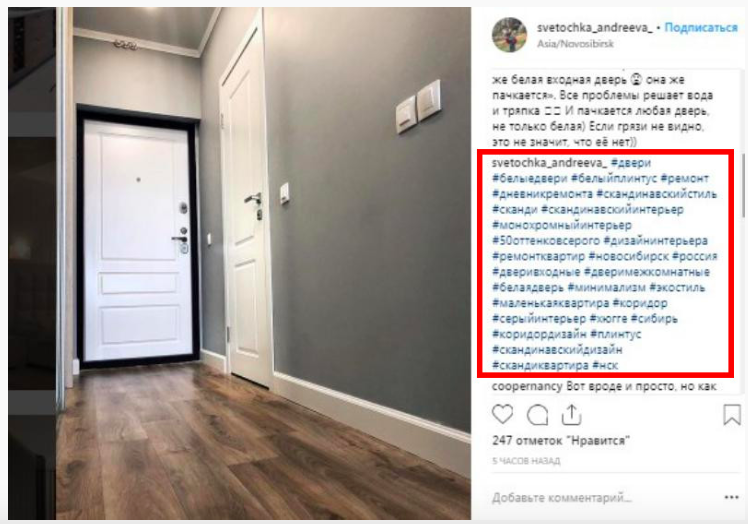Click Подписаться to follow the account

point(701,28)
